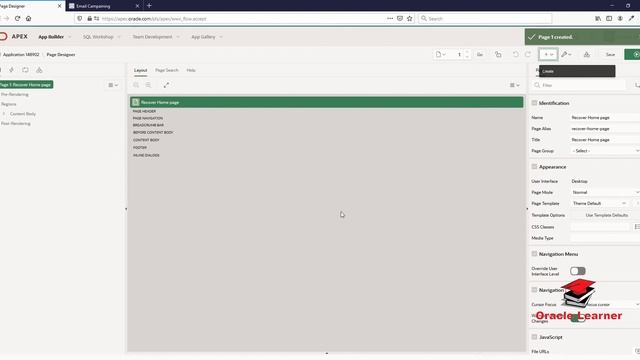Open the Page Template dropdown
This screenshot has width=640, height=360.
[x=600, y=203]
